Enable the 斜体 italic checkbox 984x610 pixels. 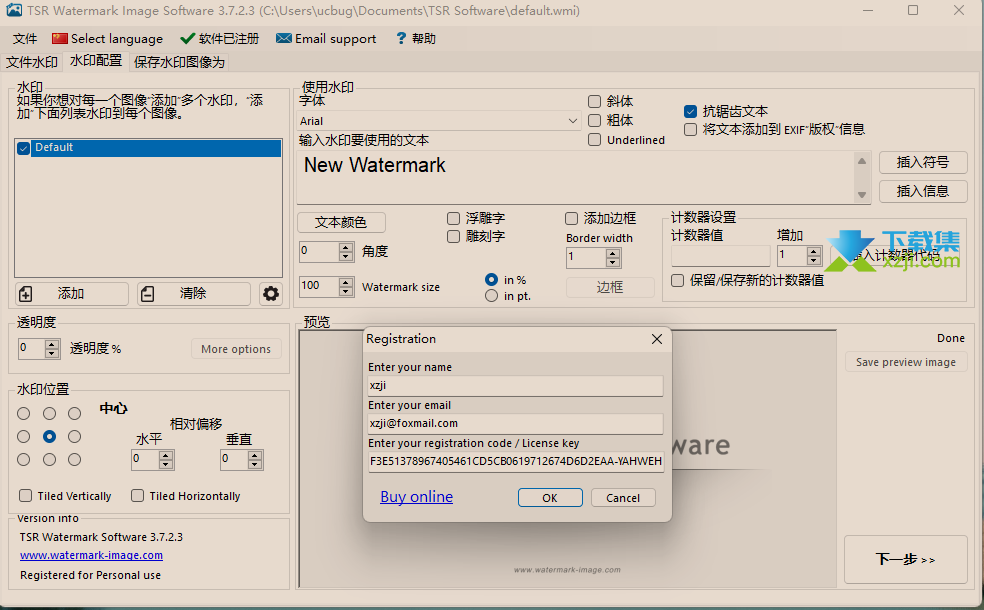click(594, 102)
